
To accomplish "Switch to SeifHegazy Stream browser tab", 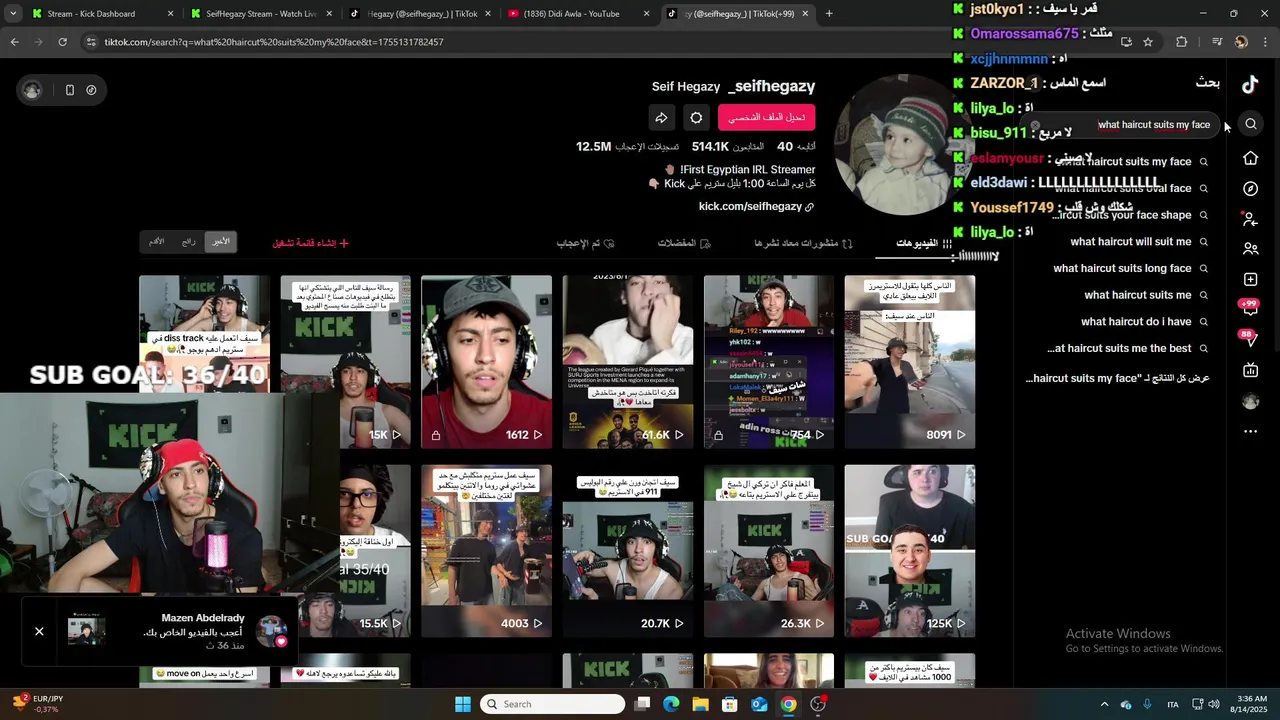I will point(260,14).
